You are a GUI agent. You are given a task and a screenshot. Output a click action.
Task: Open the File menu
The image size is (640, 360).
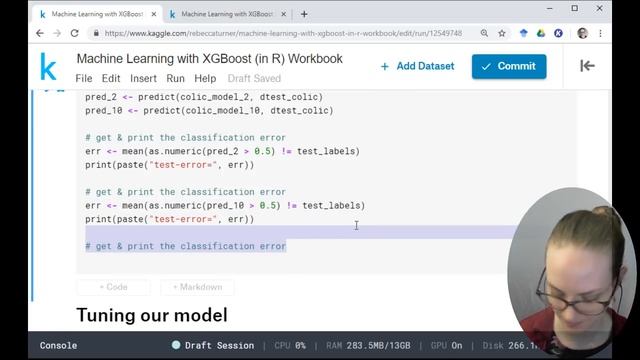point(84,78)
